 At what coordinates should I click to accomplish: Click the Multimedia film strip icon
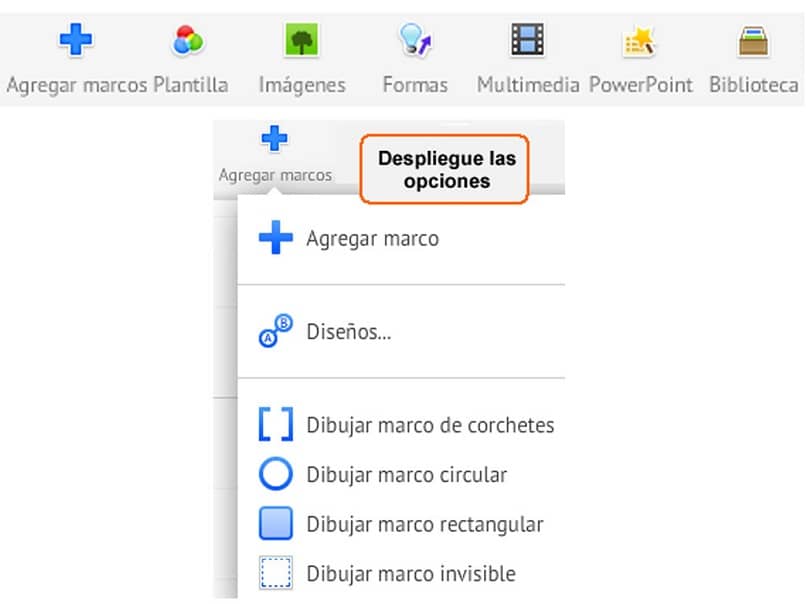click(528, 41)
